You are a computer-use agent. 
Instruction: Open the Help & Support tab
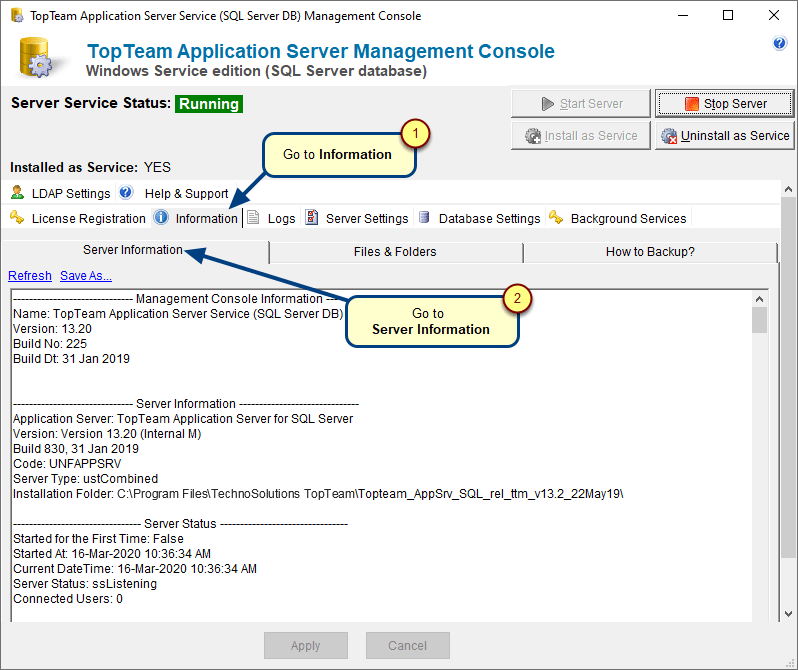pos(186,193)
